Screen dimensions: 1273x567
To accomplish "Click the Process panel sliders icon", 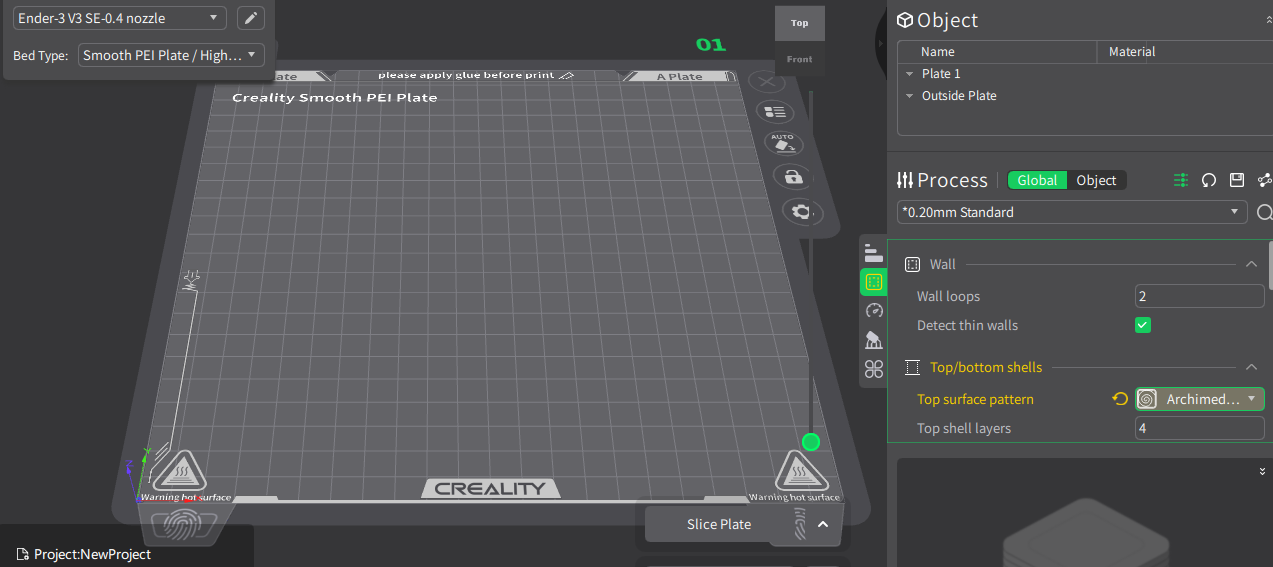I will [905, 180].
